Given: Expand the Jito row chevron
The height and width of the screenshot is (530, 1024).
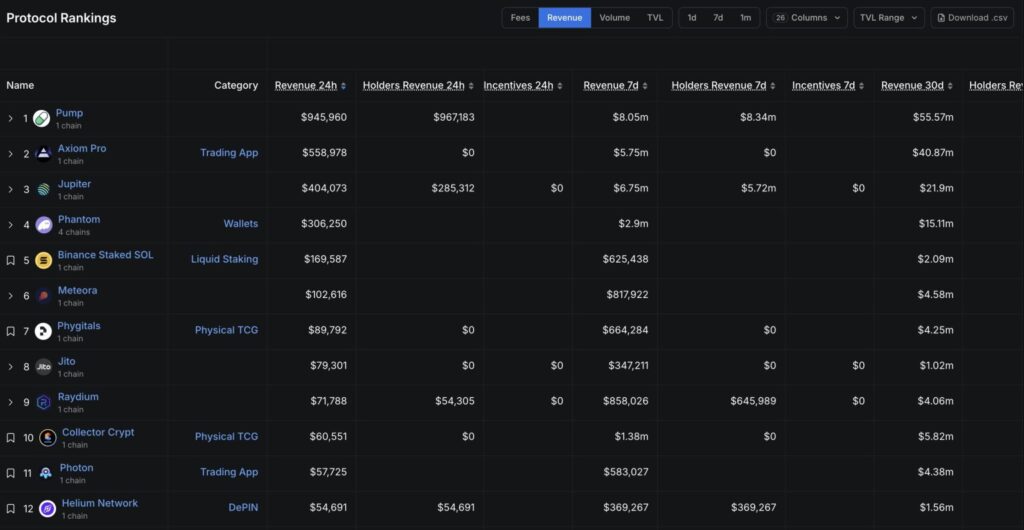Looking at the screenshot, I should (x=11, y=367).
